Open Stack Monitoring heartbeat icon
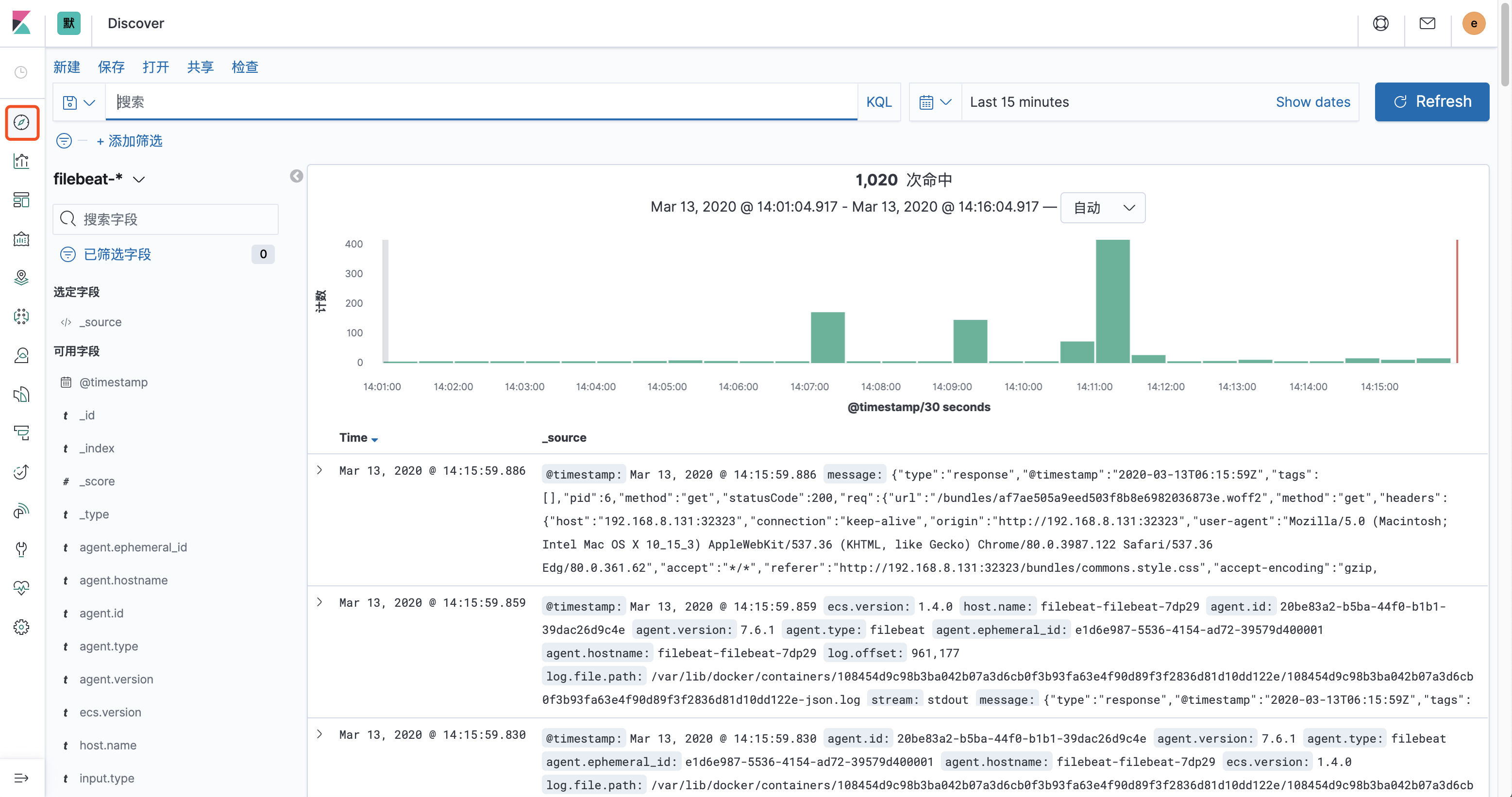Viewport: 1512px width, 797px height. (22, 588)
